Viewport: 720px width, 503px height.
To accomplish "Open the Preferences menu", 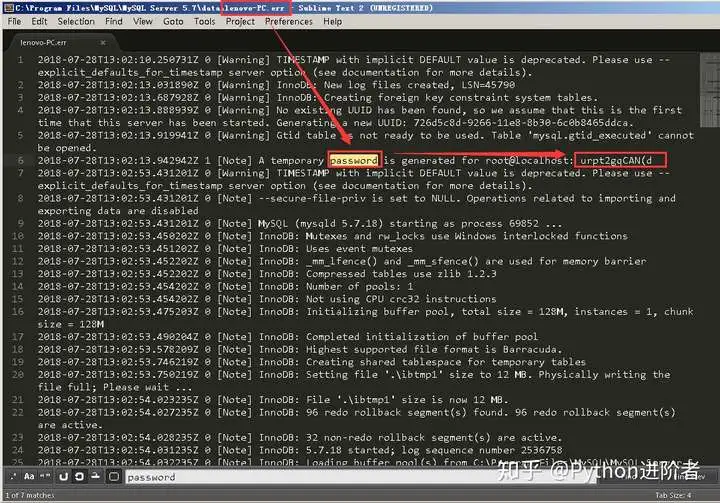I will pos(288,22).
